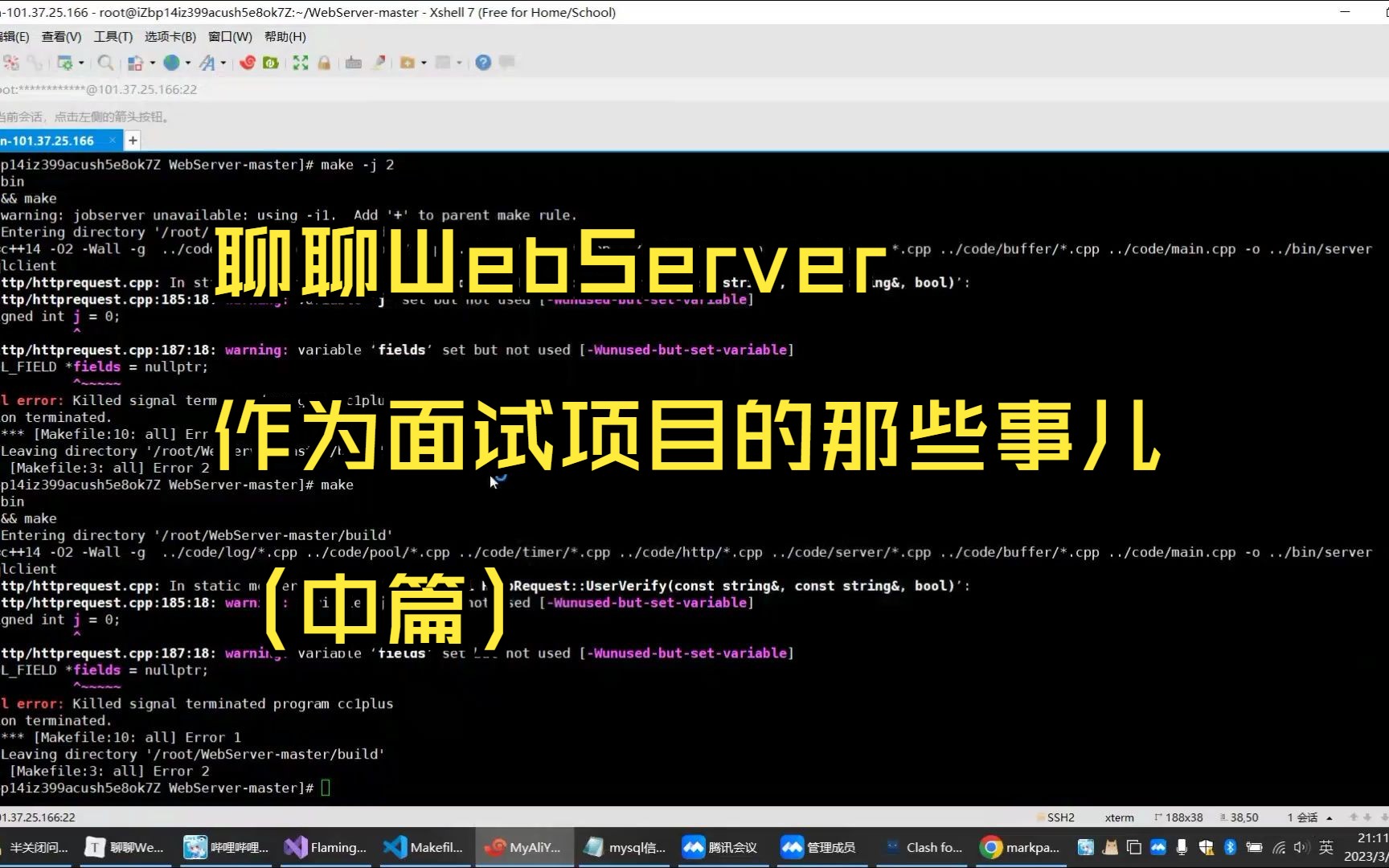
Task: Open session properties gear icon
Action: pos(65,63)
